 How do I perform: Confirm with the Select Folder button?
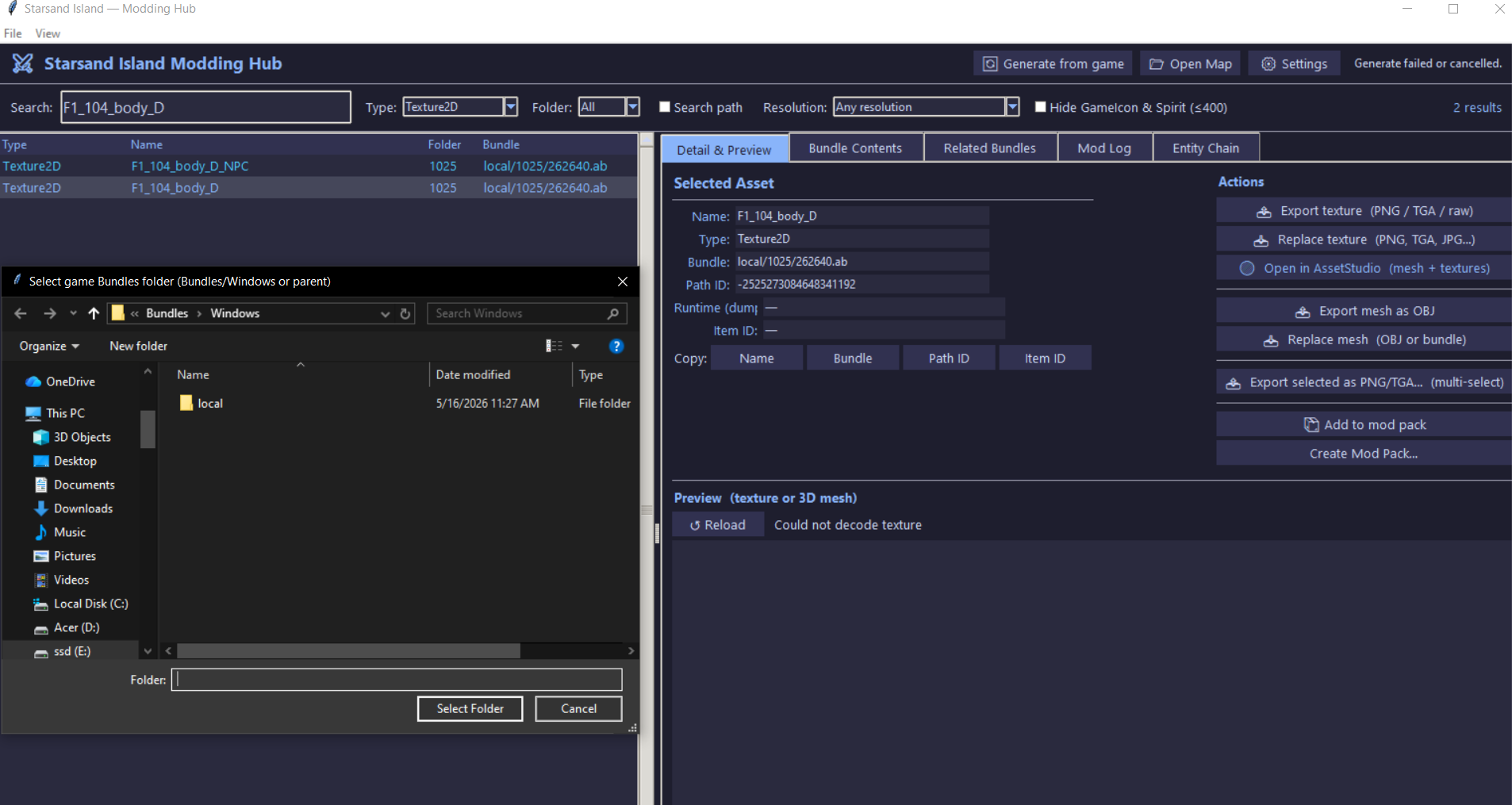tap(470, 708)
